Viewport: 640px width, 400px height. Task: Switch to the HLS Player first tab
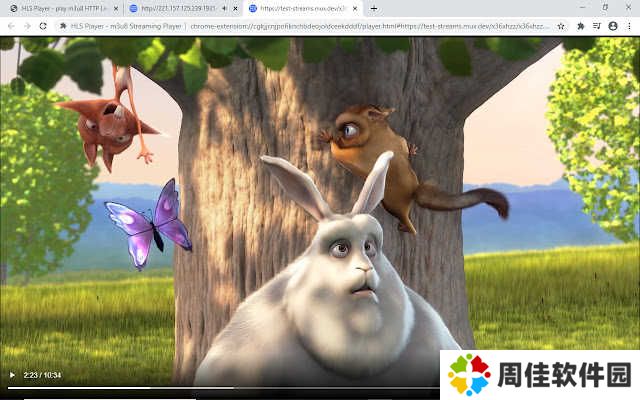coord(60,8)
